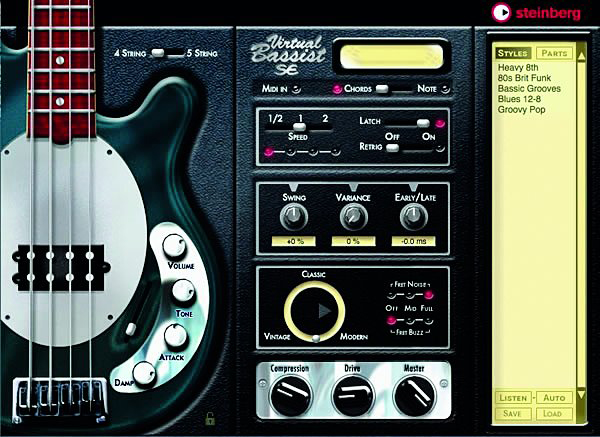Set Fret Noise to Off LED

391,295
